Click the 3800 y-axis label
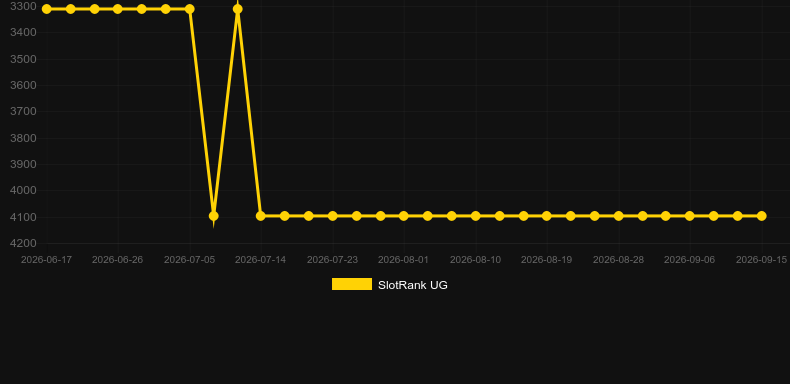Viewport: 790px width, 384px height. click(23, 138)
